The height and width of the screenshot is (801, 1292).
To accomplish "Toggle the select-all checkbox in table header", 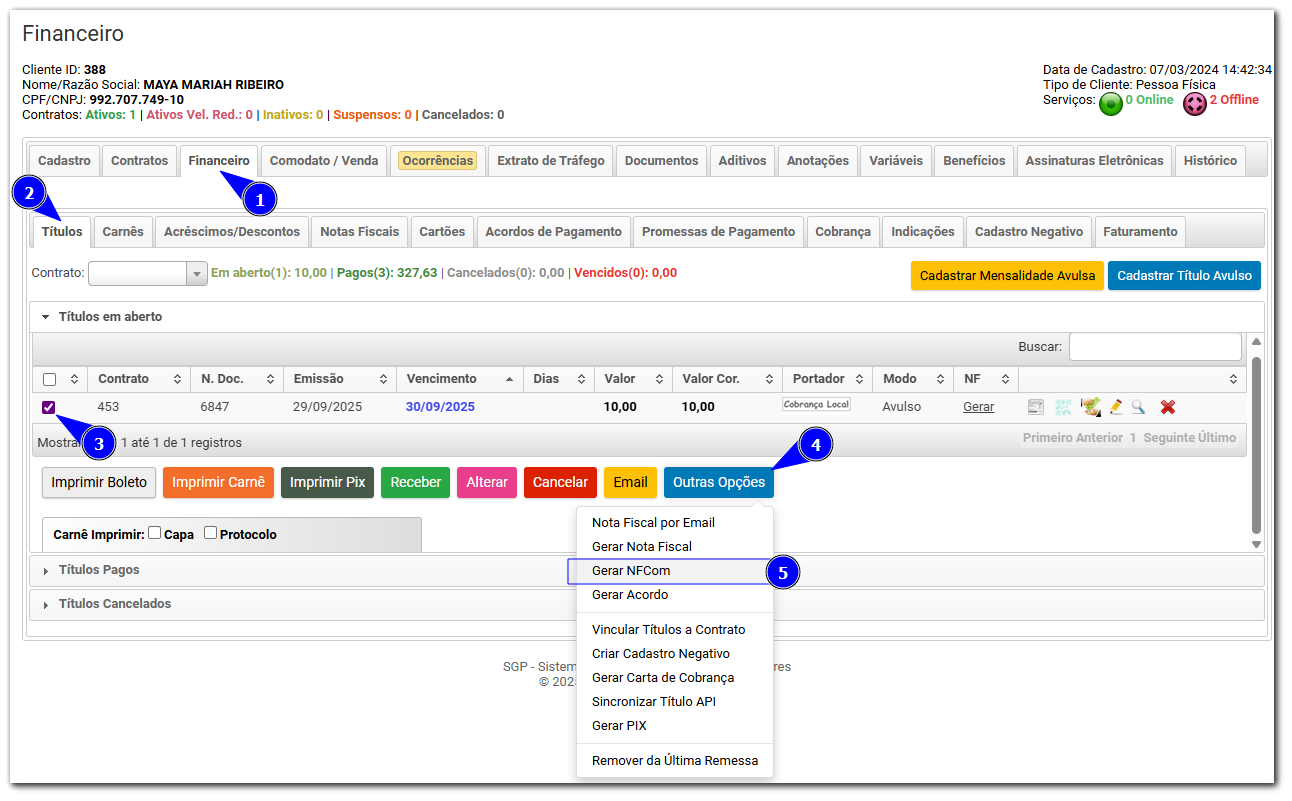I will click(x=49, y=379).
